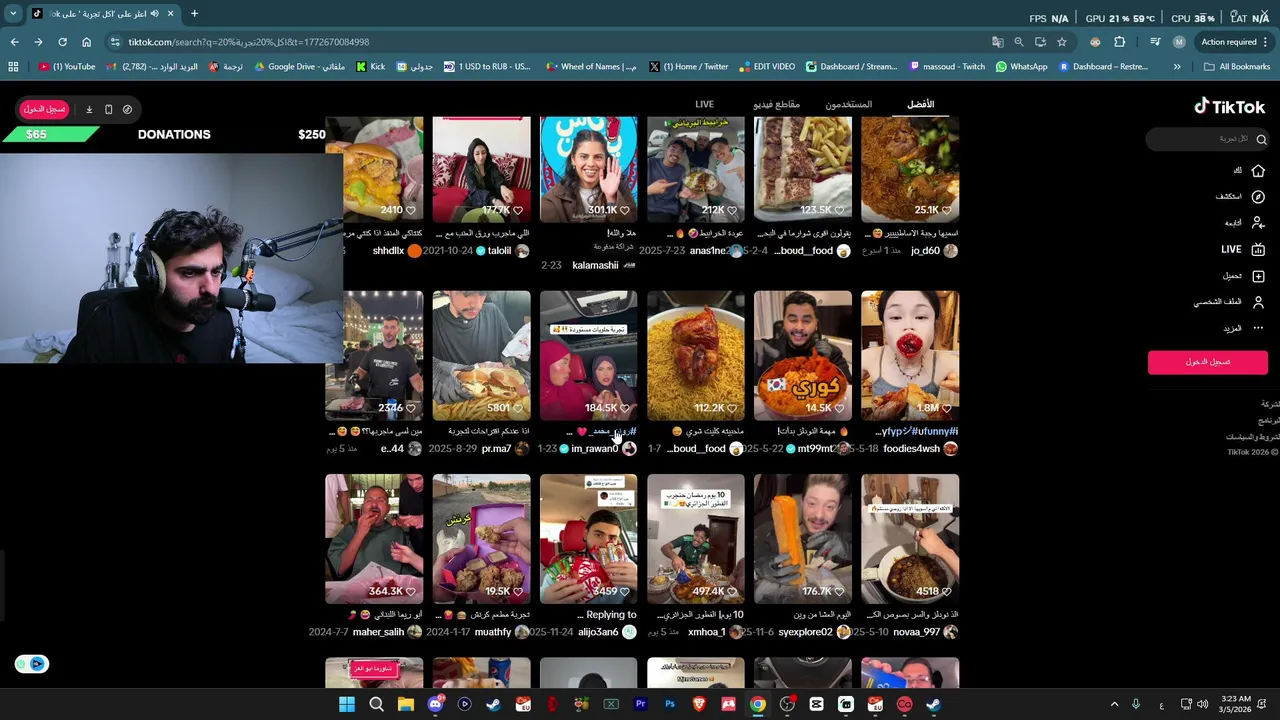Image resolution: width=1280 pixels, height=720 pixels.
Task: Open the Chrome apps grid icon
Action: 13,67
